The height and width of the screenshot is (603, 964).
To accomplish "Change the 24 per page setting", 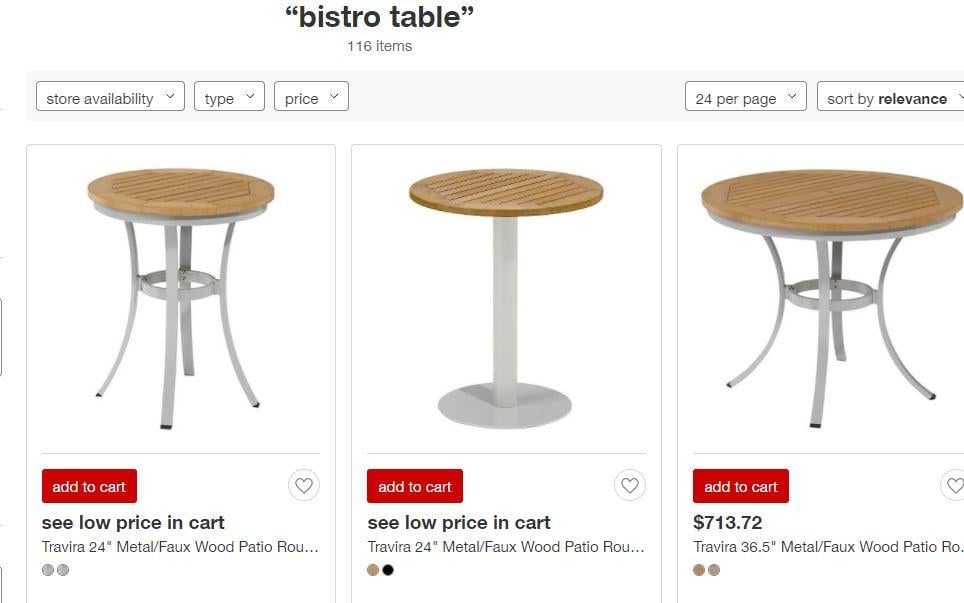I will [x=745, y=97].
